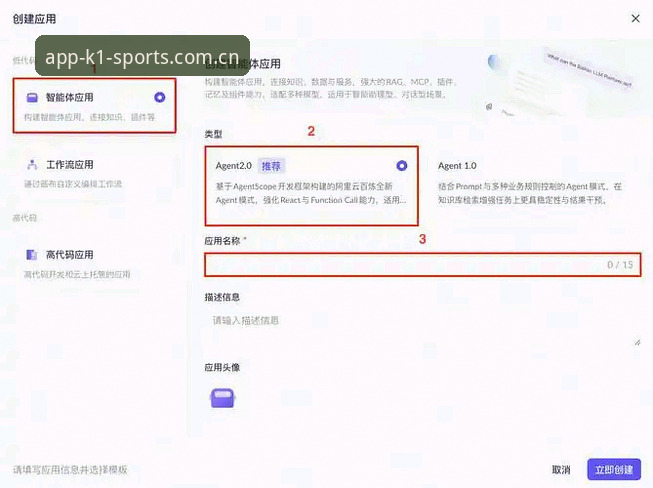This screenshot has height=488, width=653.
Task: Select the 智能体应用 radio button
Action: tap(160, 97)
